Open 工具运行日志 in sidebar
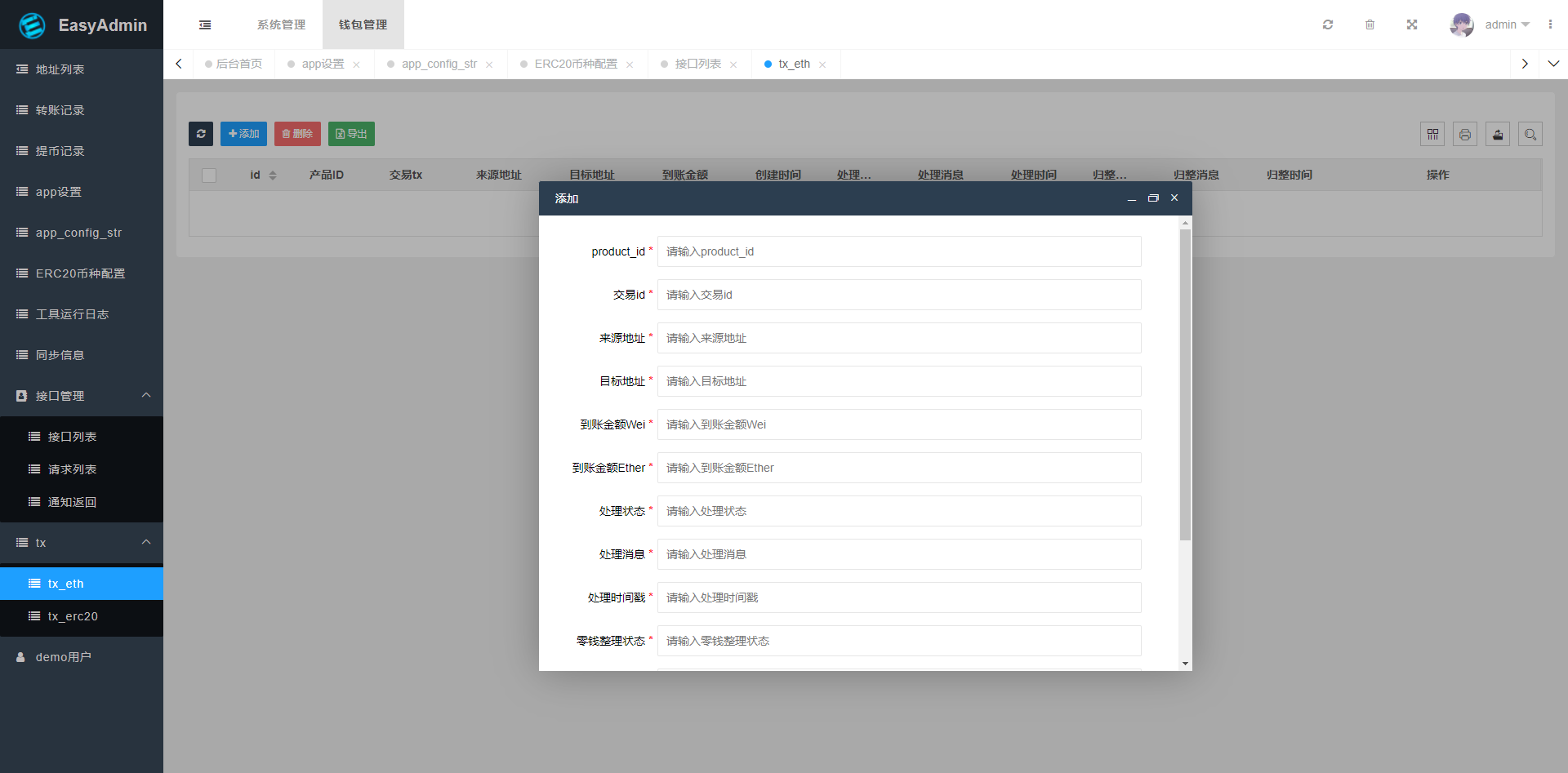Viewport: 1568px width, 773px height. (82, 314)
